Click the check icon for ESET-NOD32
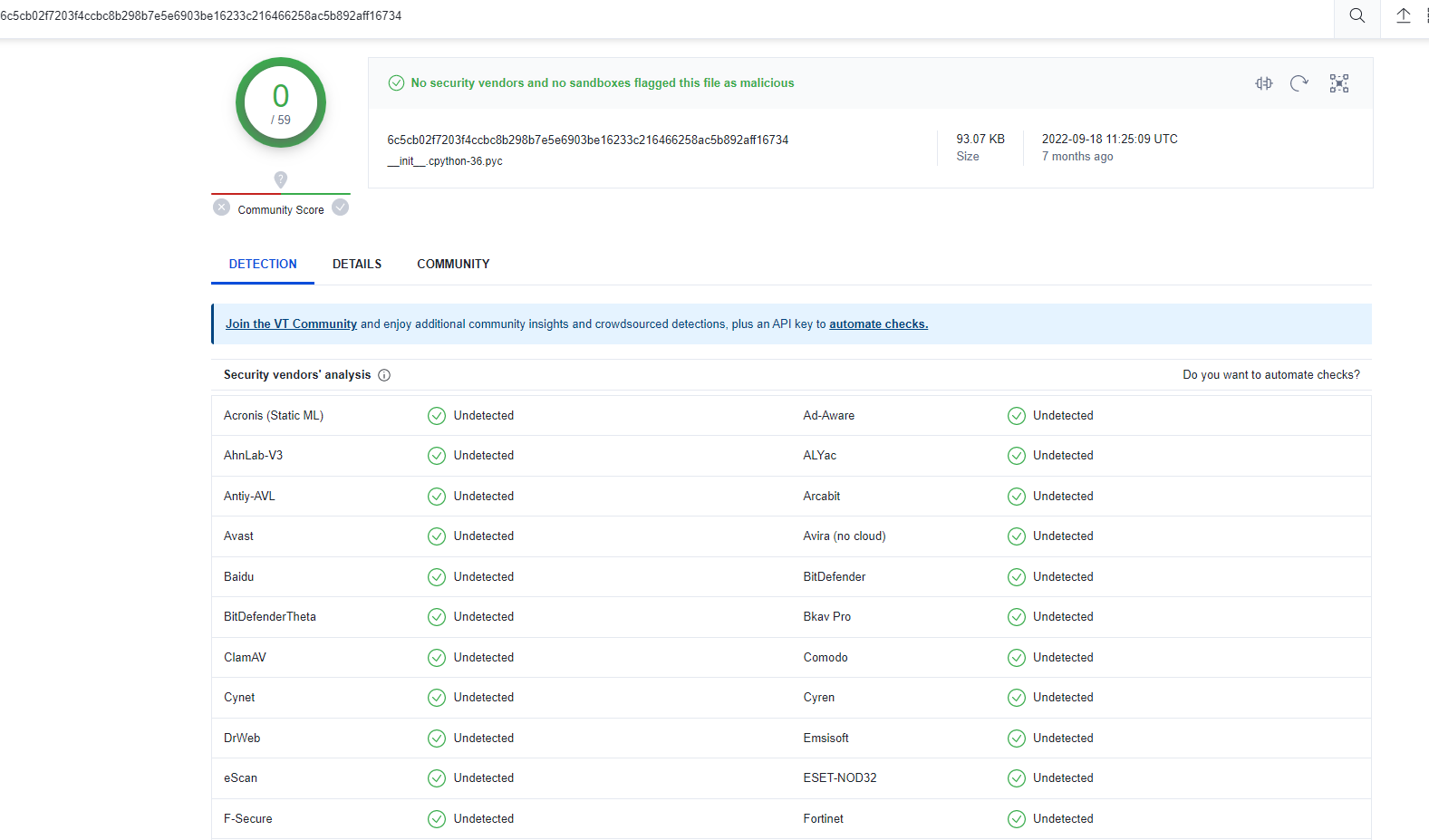This screenshot has width=1429, height=840. (1017, 778)
